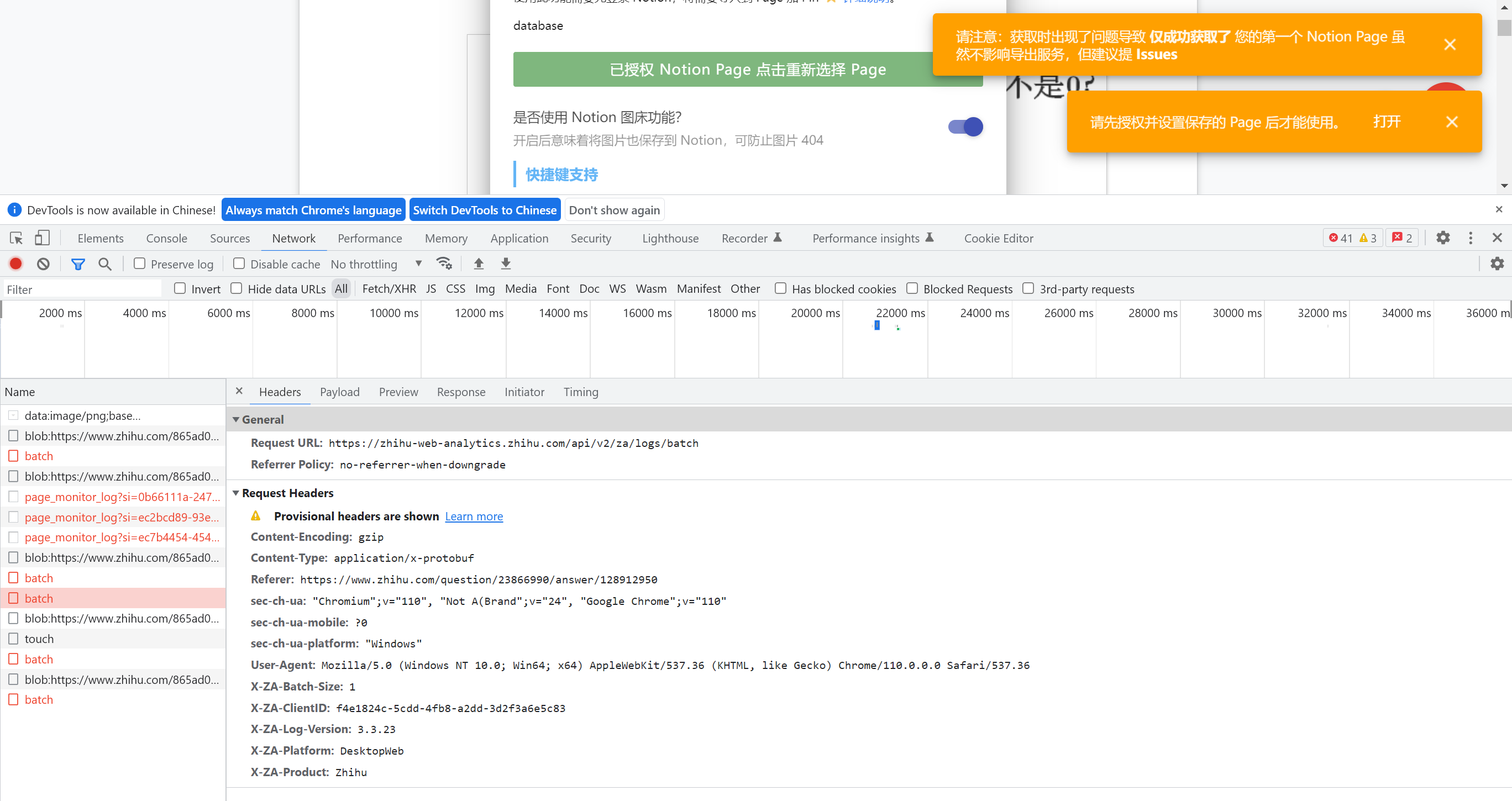This screenshot has width=1512, height=801.
Task: Turn off the Notion 图床功能 switch
Action: (965, 126)
